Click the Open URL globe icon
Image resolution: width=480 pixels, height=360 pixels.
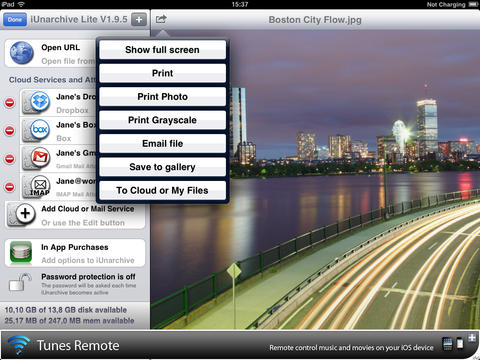click(22, 53)
